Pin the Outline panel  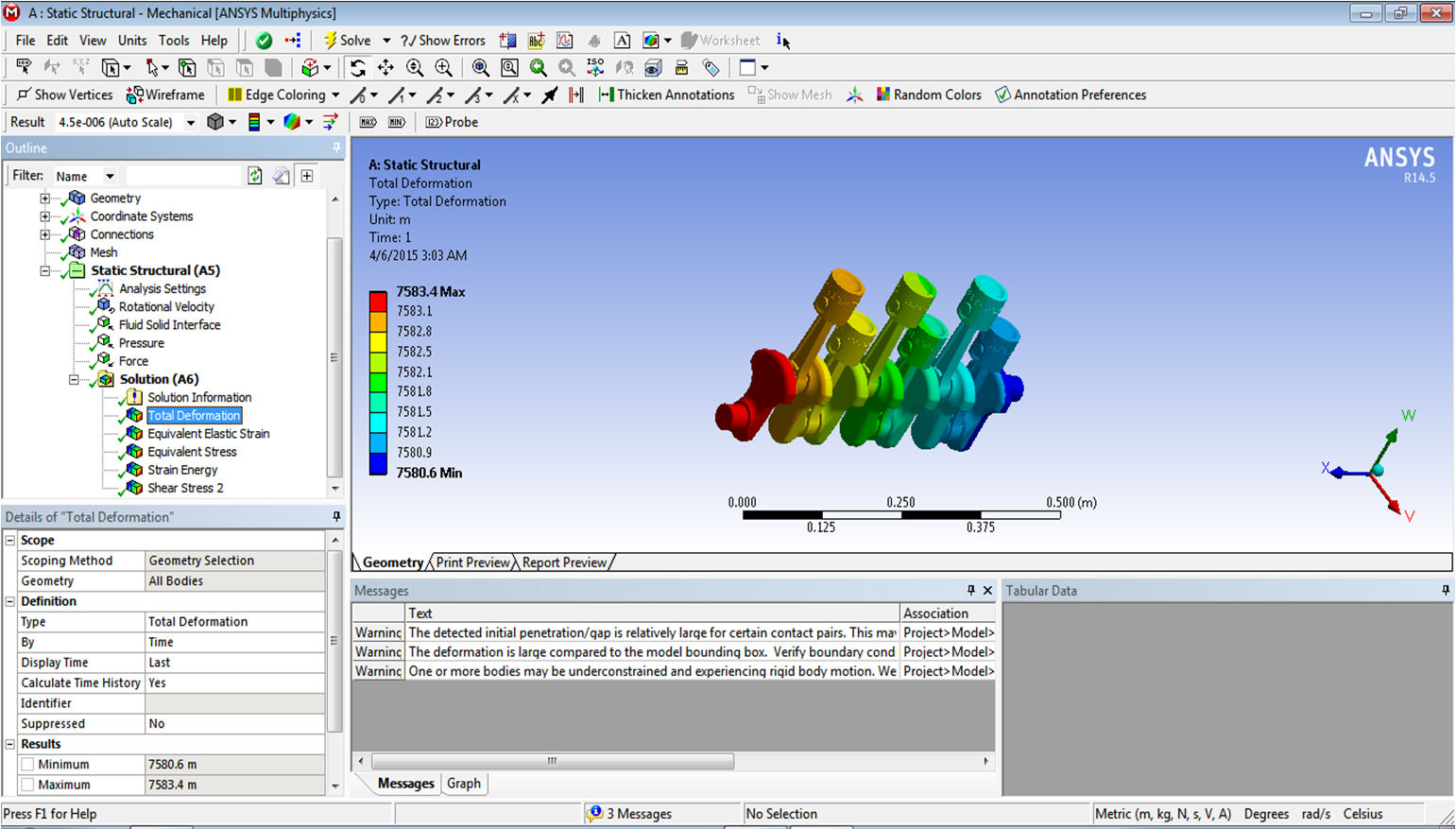point(336,148)
